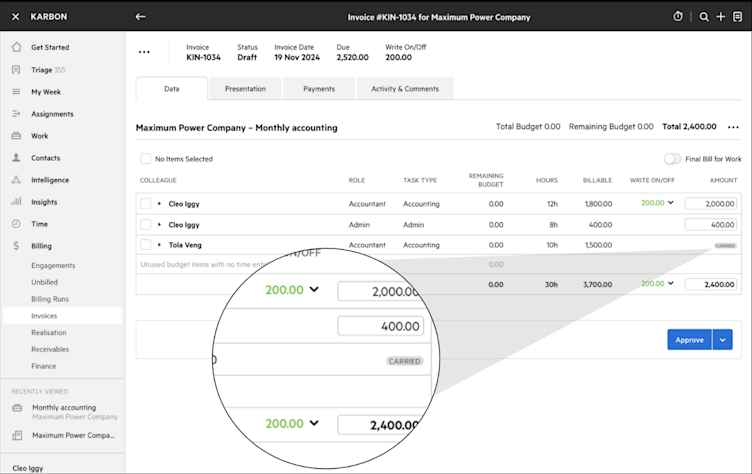Screen dimensions: 752x474
Task: Open Insights in the sidebar
Action: click(x=44, y=202)
